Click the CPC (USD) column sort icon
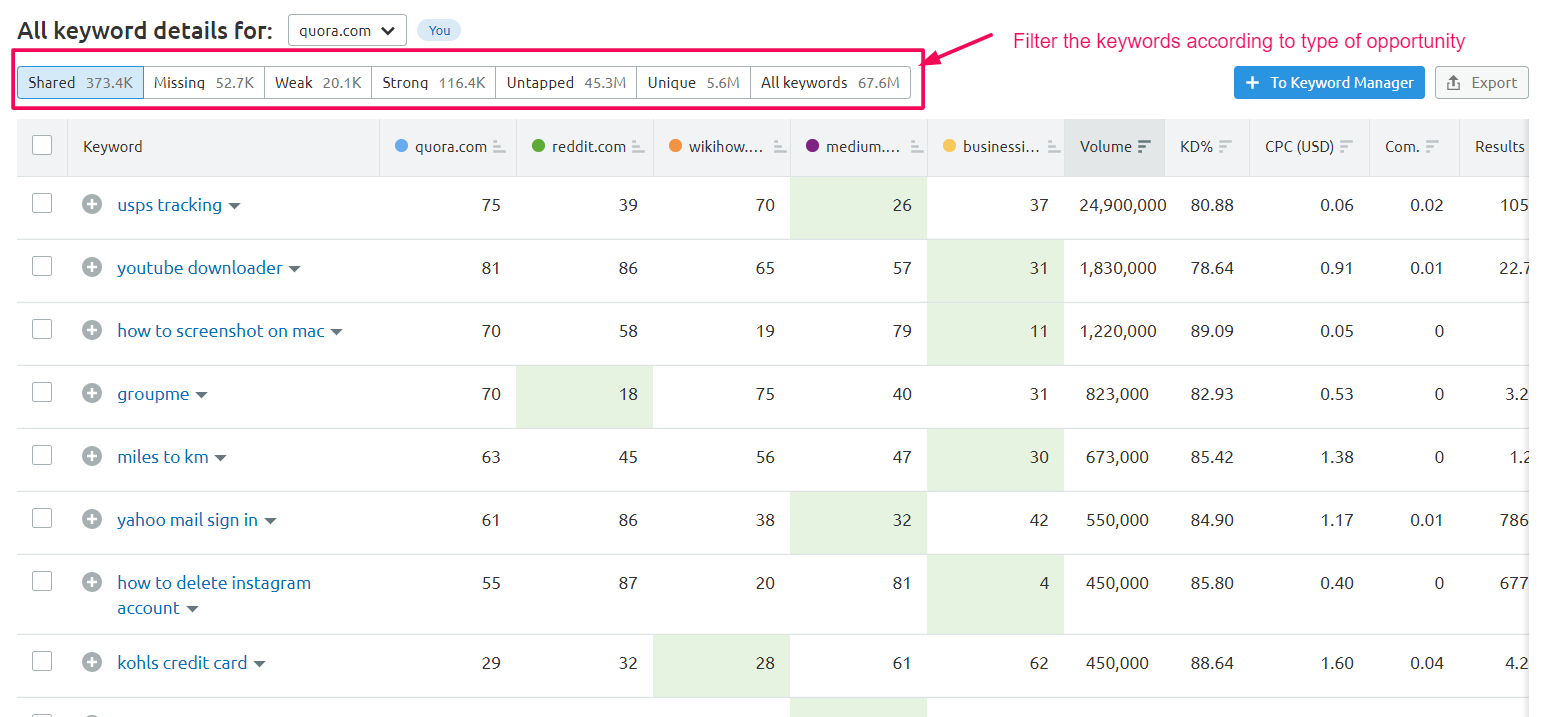This screenshot has height=717, width=1557. 1347,147
